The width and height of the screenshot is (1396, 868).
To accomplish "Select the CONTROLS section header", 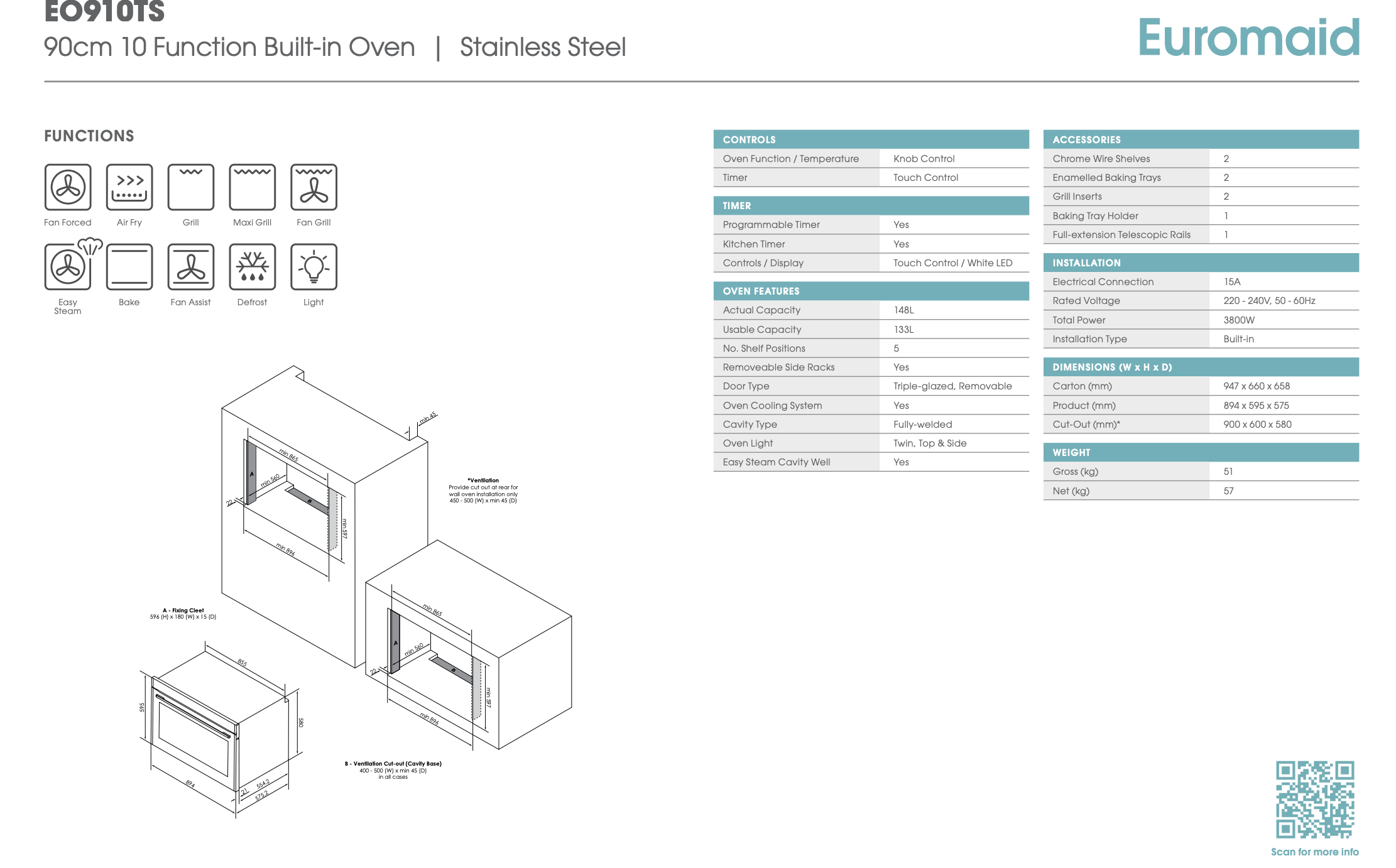I will point(871,139).
